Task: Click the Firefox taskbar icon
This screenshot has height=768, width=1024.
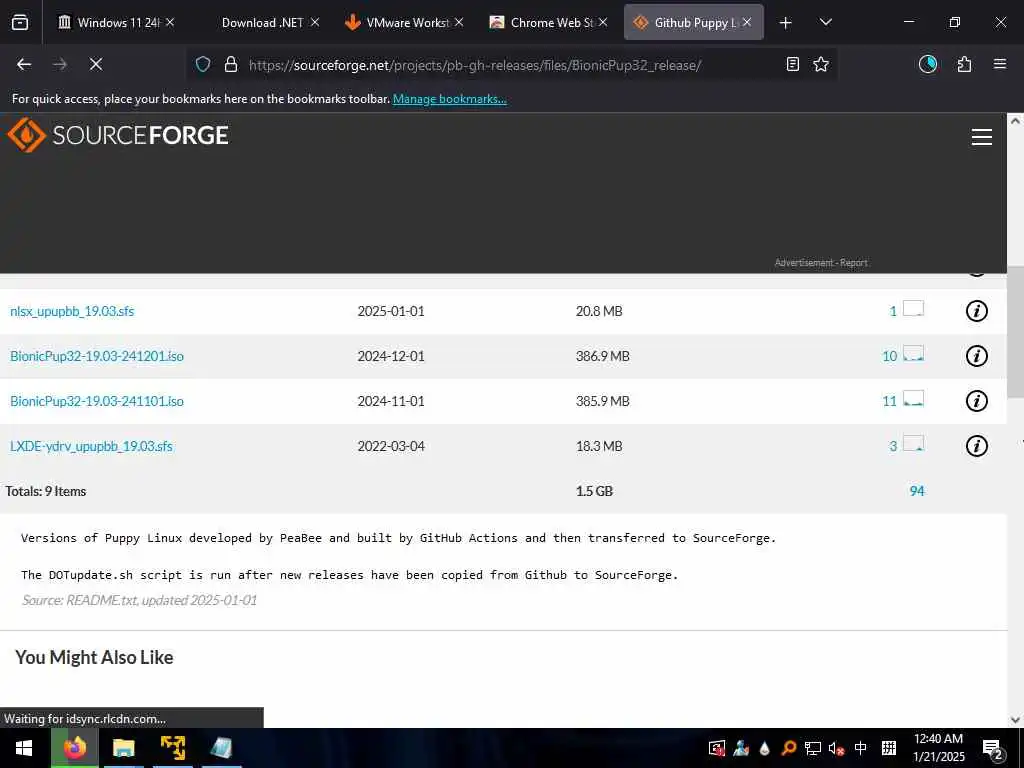Action: pos(74,748)
